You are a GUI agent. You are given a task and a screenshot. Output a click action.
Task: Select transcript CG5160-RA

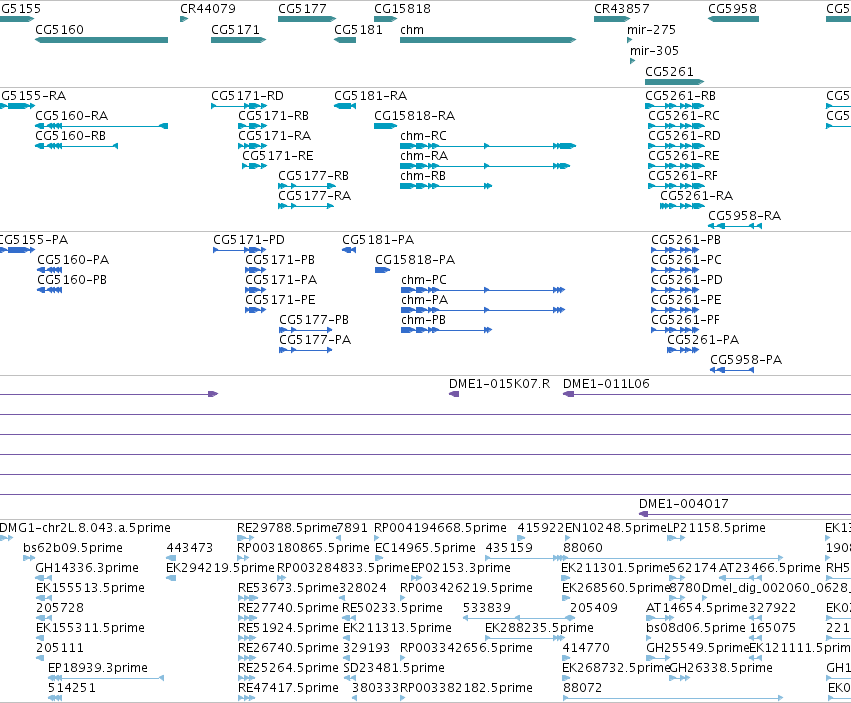click(x=101, y=126)
